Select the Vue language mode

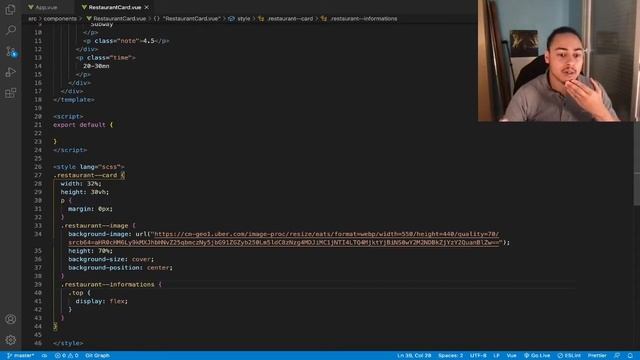point(511,356)
